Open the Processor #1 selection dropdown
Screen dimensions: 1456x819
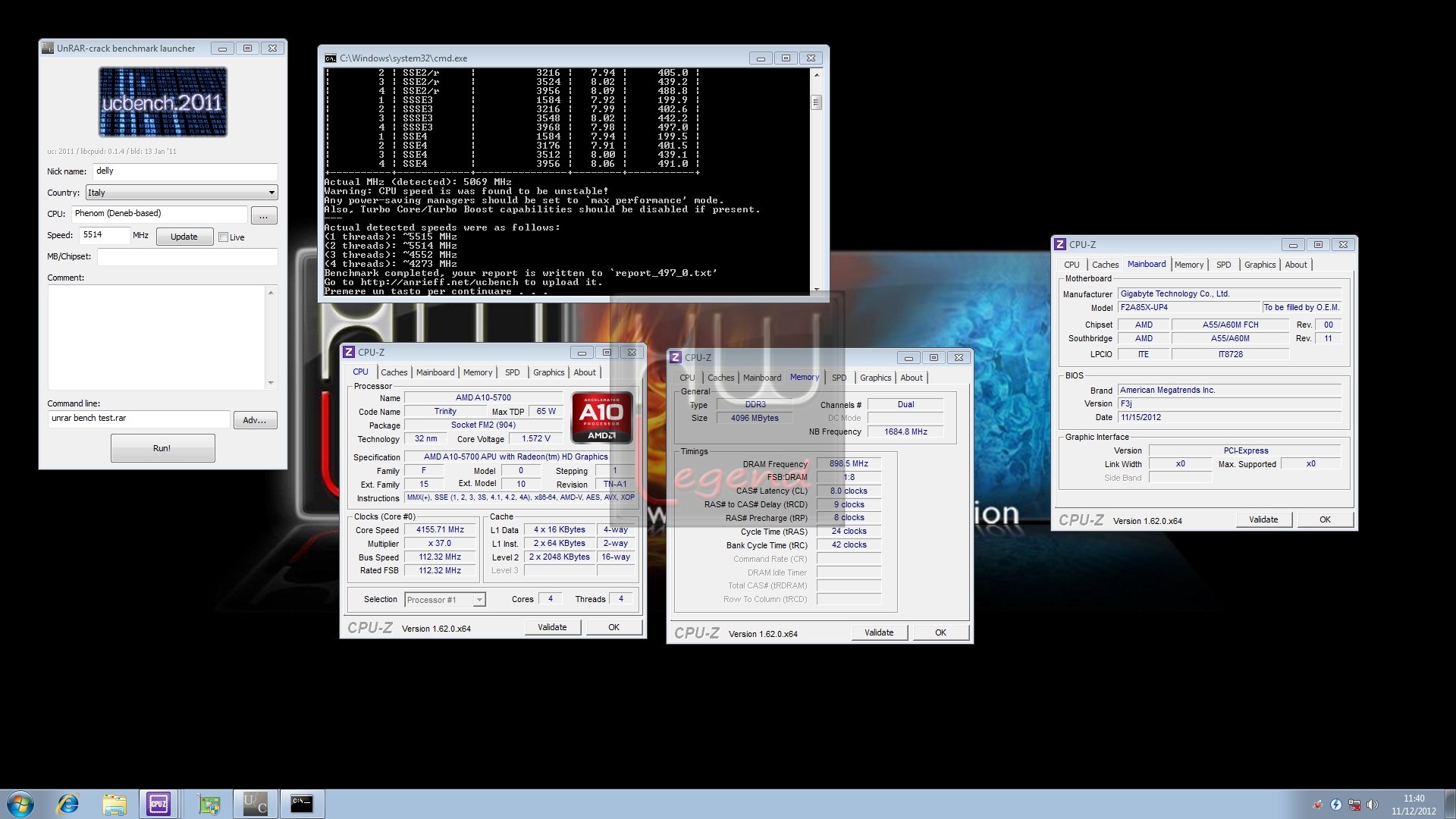pos(445,600)
